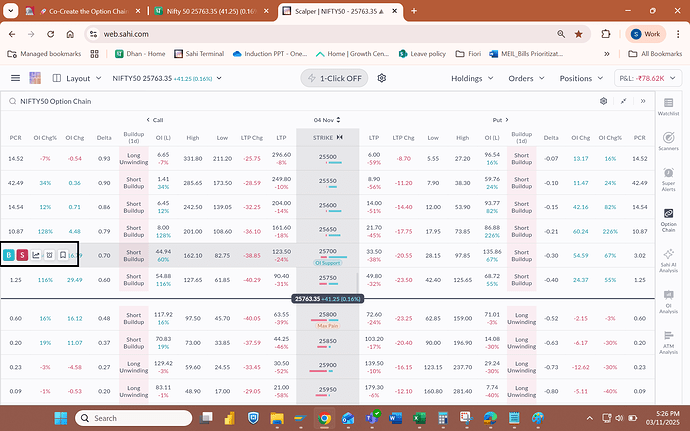Open Sahi Terminal bookmark
The image size is (690, 431).
click(x=199, y=54)
